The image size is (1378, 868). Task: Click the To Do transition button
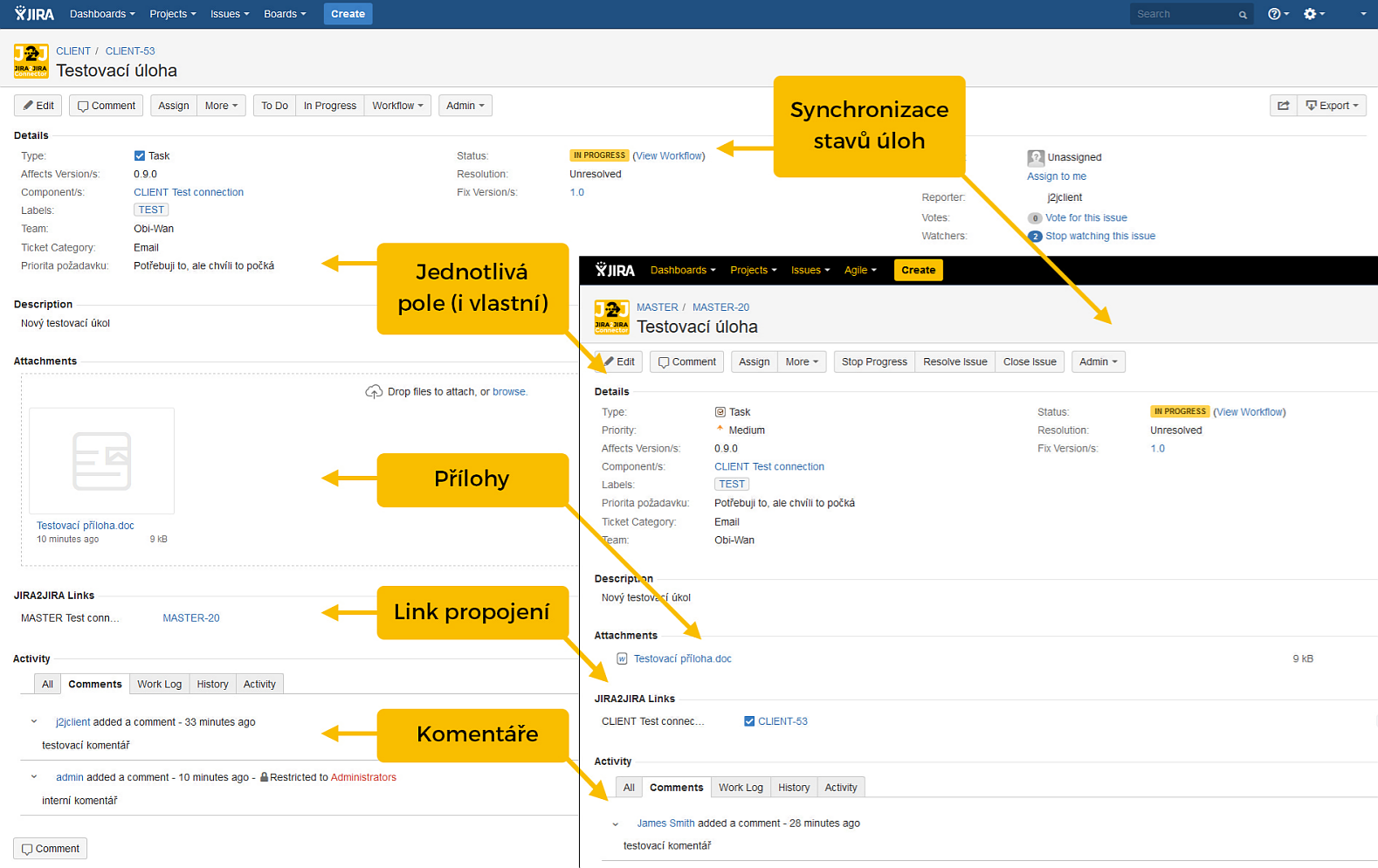point(274,106)
